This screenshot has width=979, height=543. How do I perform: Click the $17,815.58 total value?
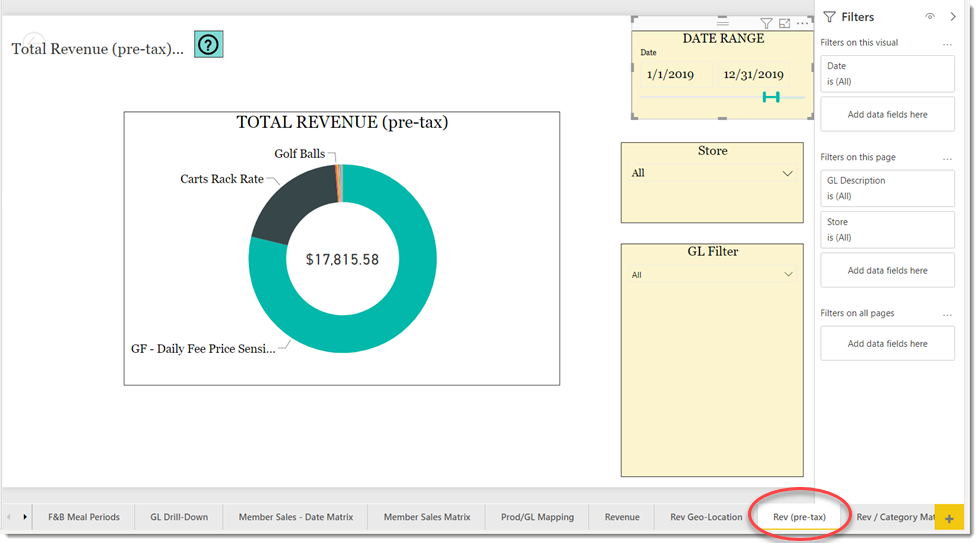click(342, 260)
